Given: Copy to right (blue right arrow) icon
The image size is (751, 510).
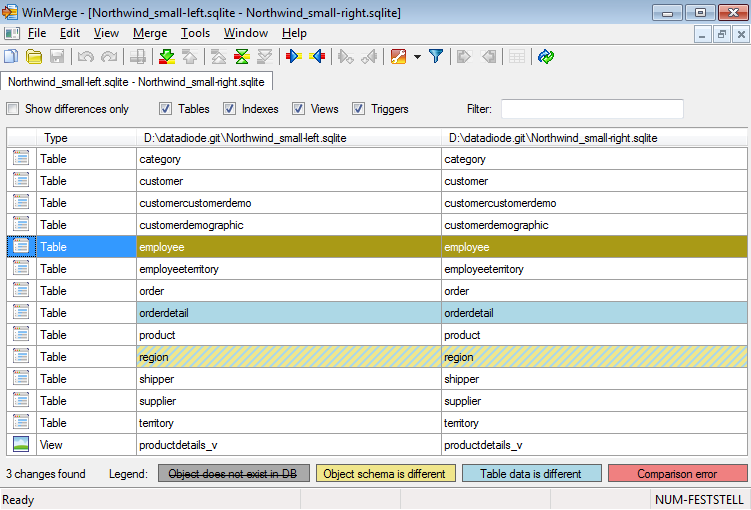Looking at the screenshot, I should click(x=294, y=57).
